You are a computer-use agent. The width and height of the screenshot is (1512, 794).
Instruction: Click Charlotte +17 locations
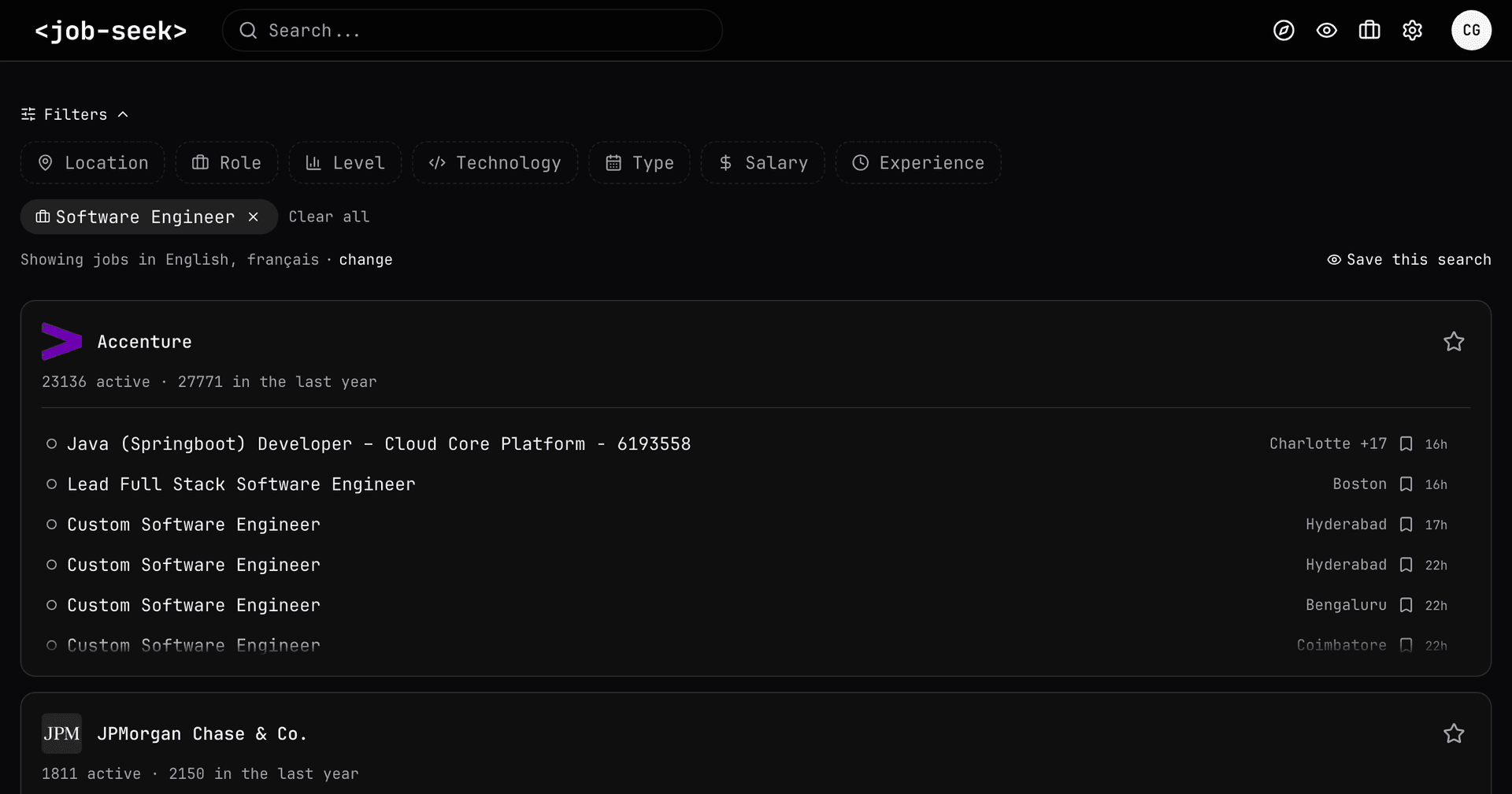tap(1328, 444)
